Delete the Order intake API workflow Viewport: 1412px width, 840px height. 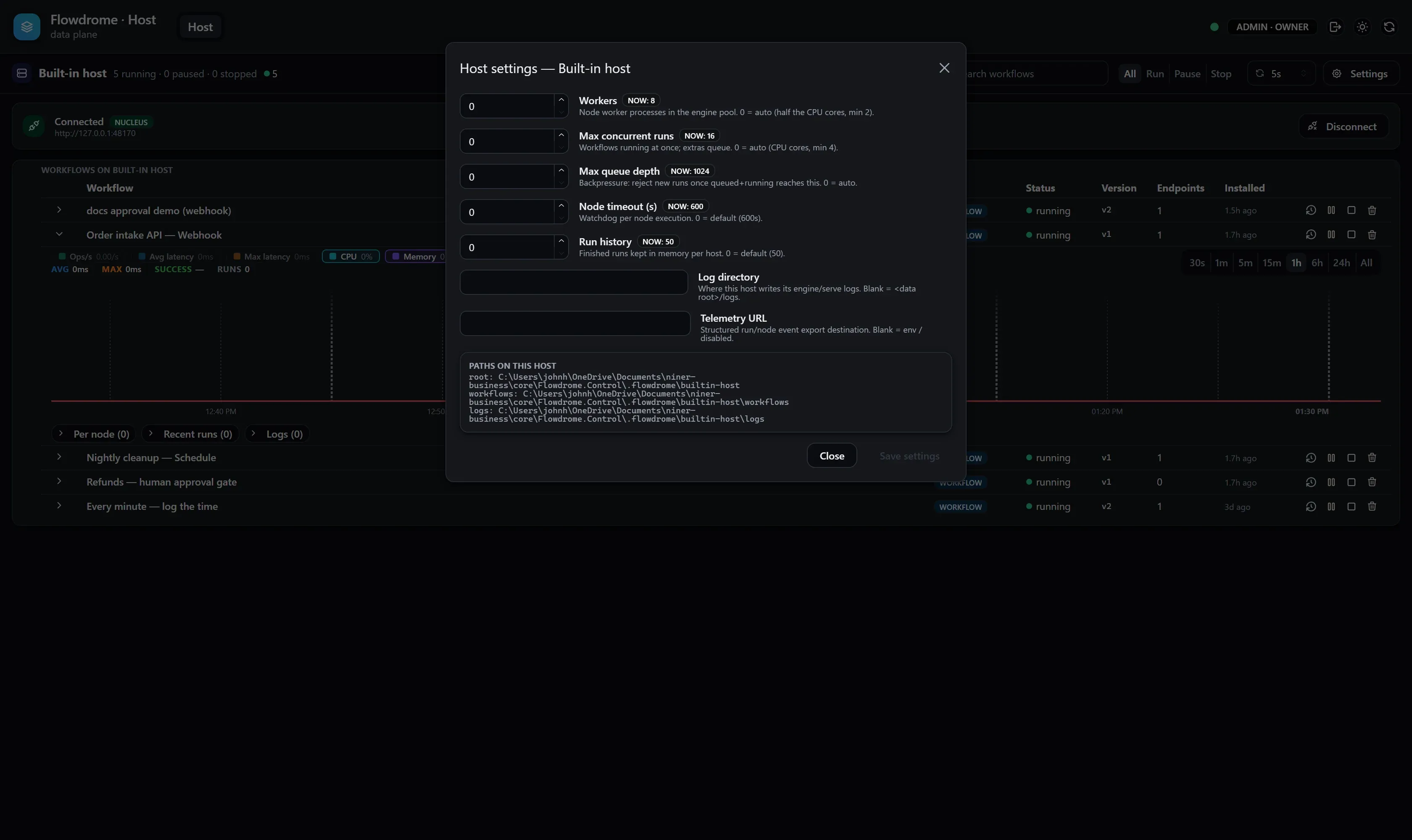point(1372,235)
